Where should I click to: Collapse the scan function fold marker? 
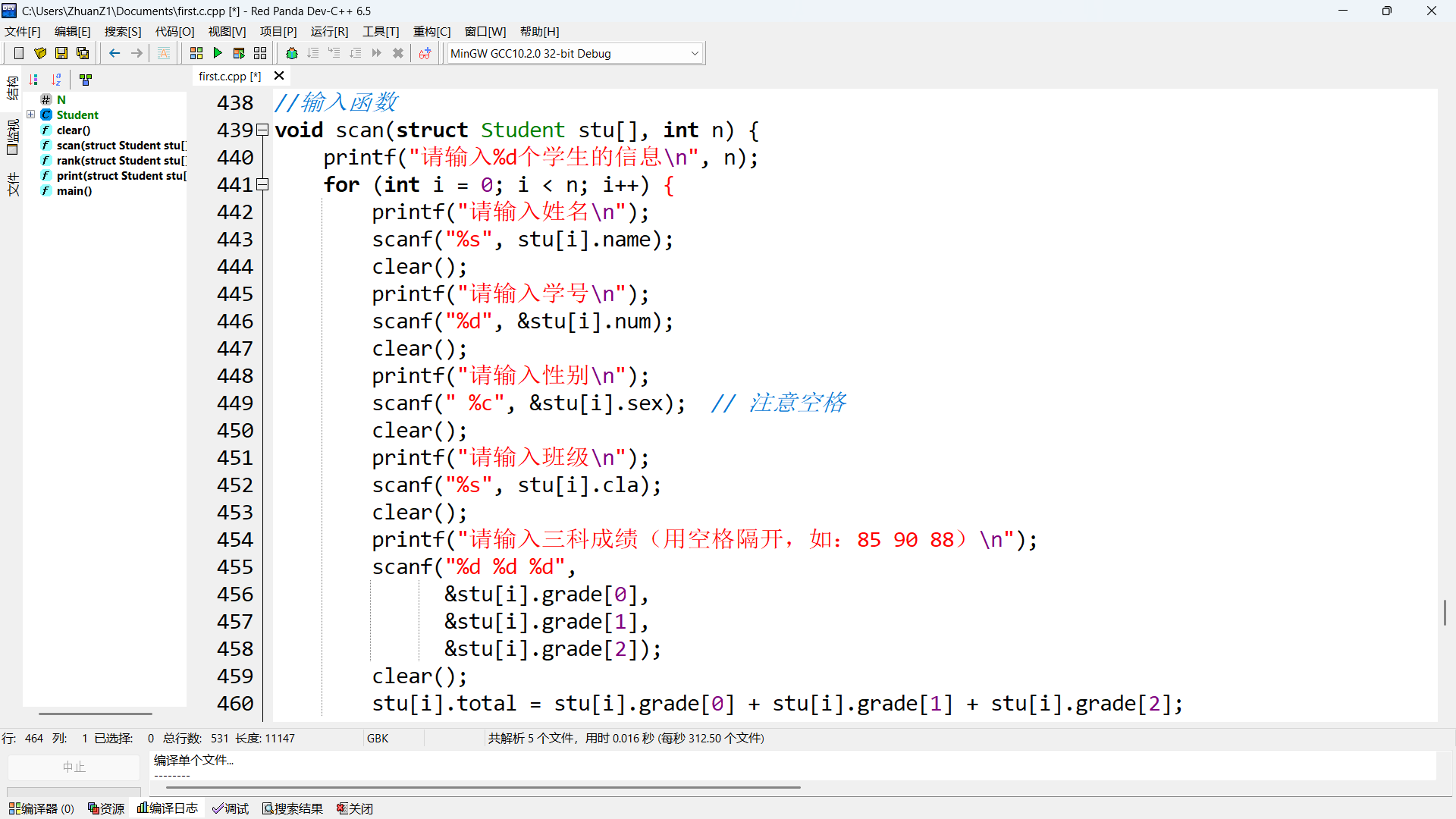tap(262, 130)
